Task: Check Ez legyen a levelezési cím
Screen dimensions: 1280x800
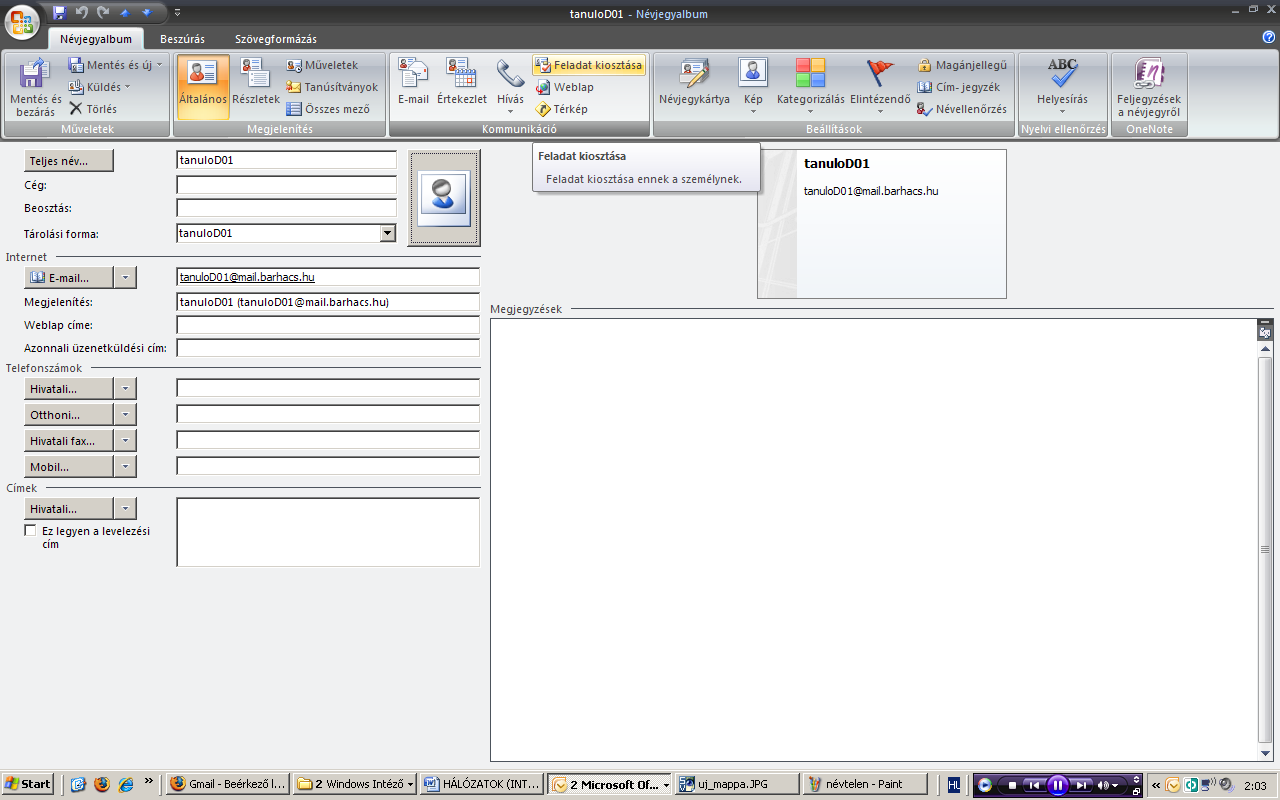Action: 30,531
